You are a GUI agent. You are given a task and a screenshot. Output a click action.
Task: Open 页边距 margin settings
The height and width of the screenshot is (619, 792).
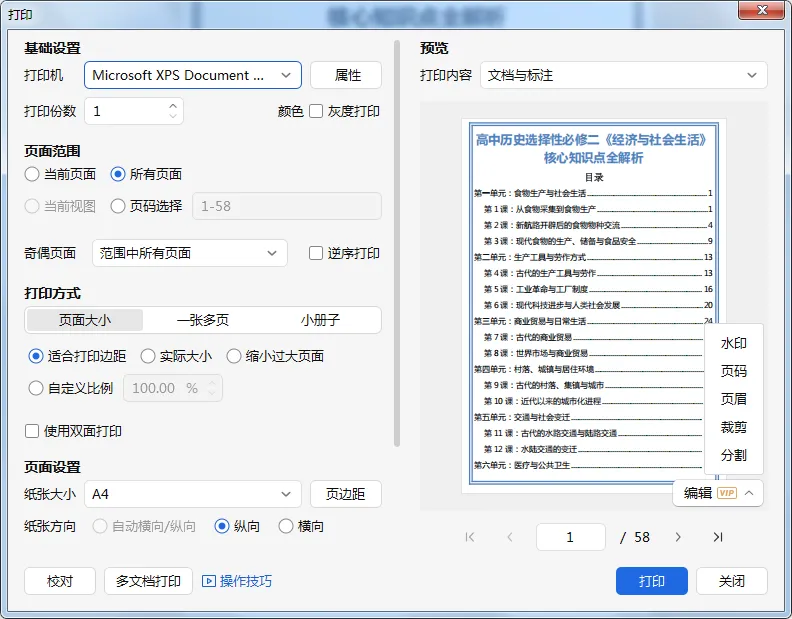(x=346, y=494)
